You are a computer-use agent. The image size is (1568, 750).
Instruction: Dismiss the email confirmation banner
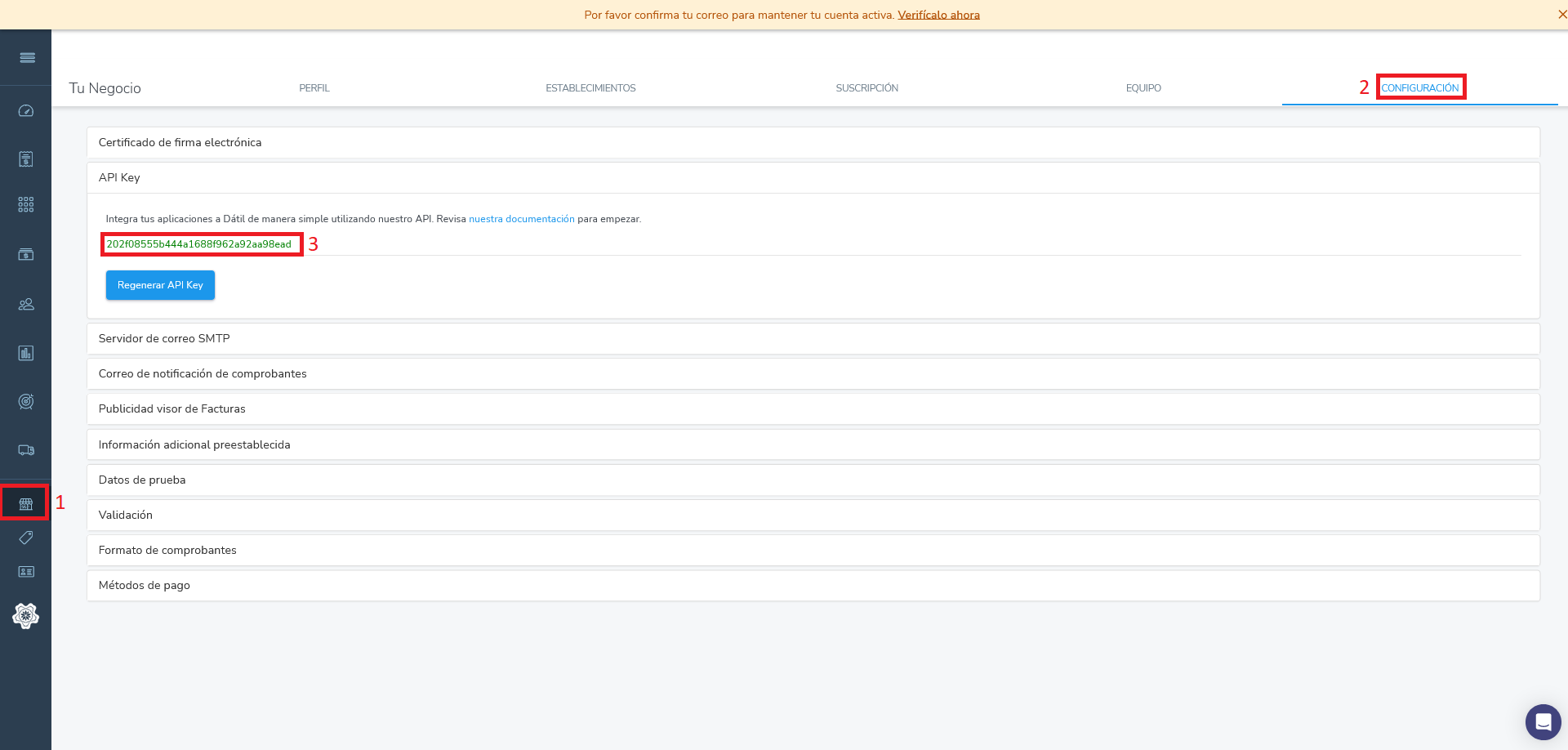[1561, 15]
